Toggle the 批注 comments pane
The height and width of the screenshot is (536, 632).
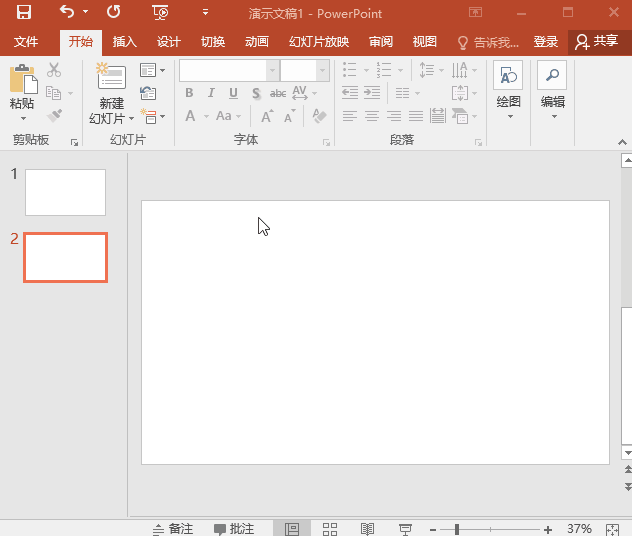click(x=234, y=528)
